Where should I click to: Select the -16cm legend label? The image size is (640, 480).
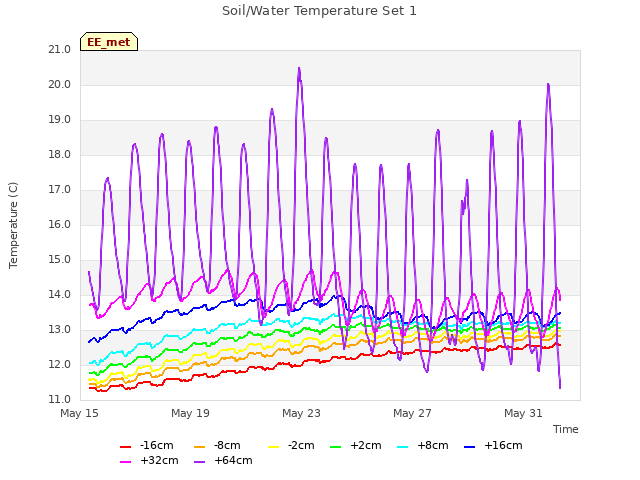pos(156,445)
